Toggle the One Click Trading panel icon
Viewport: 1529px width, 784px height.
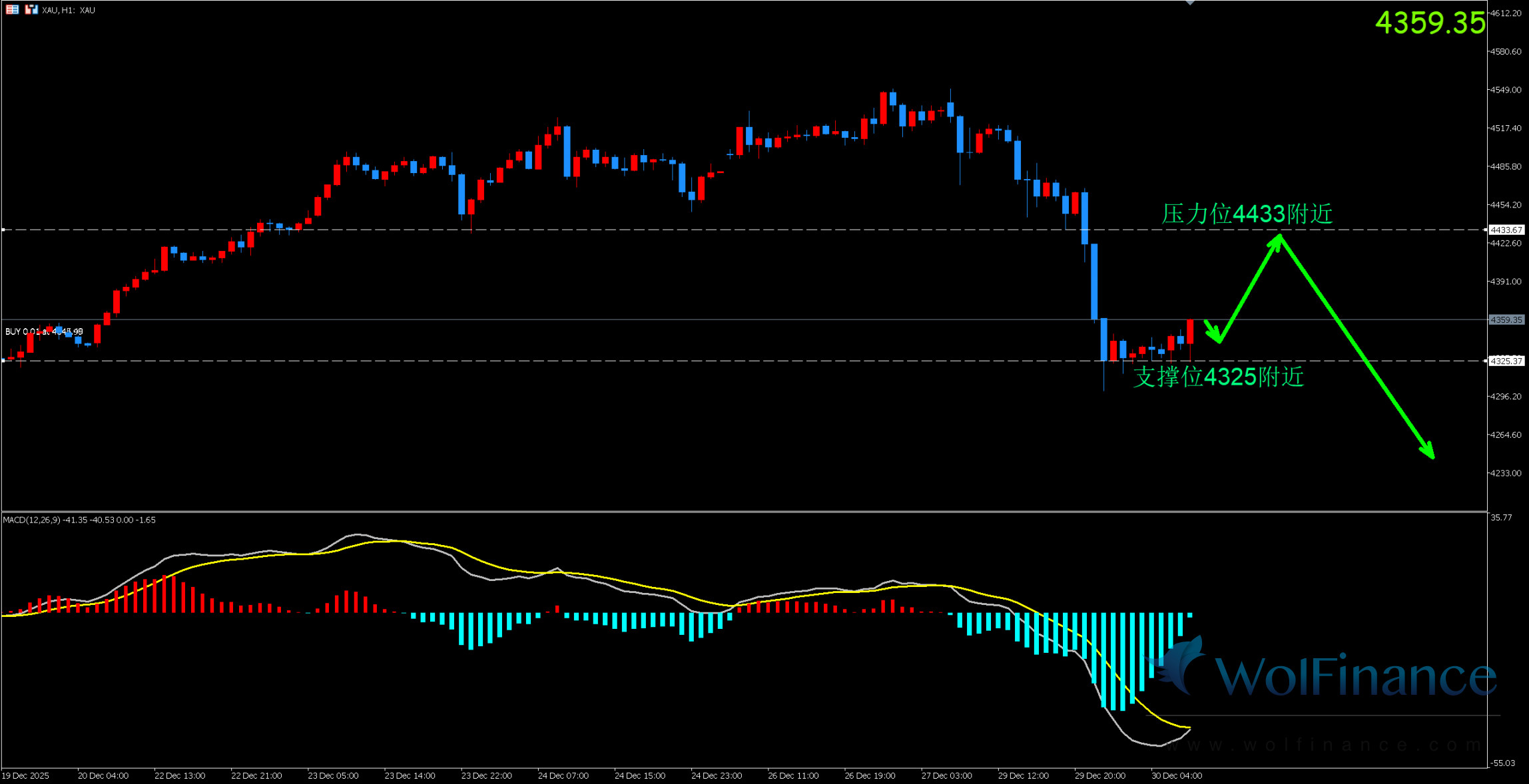[x=31, y=9]
